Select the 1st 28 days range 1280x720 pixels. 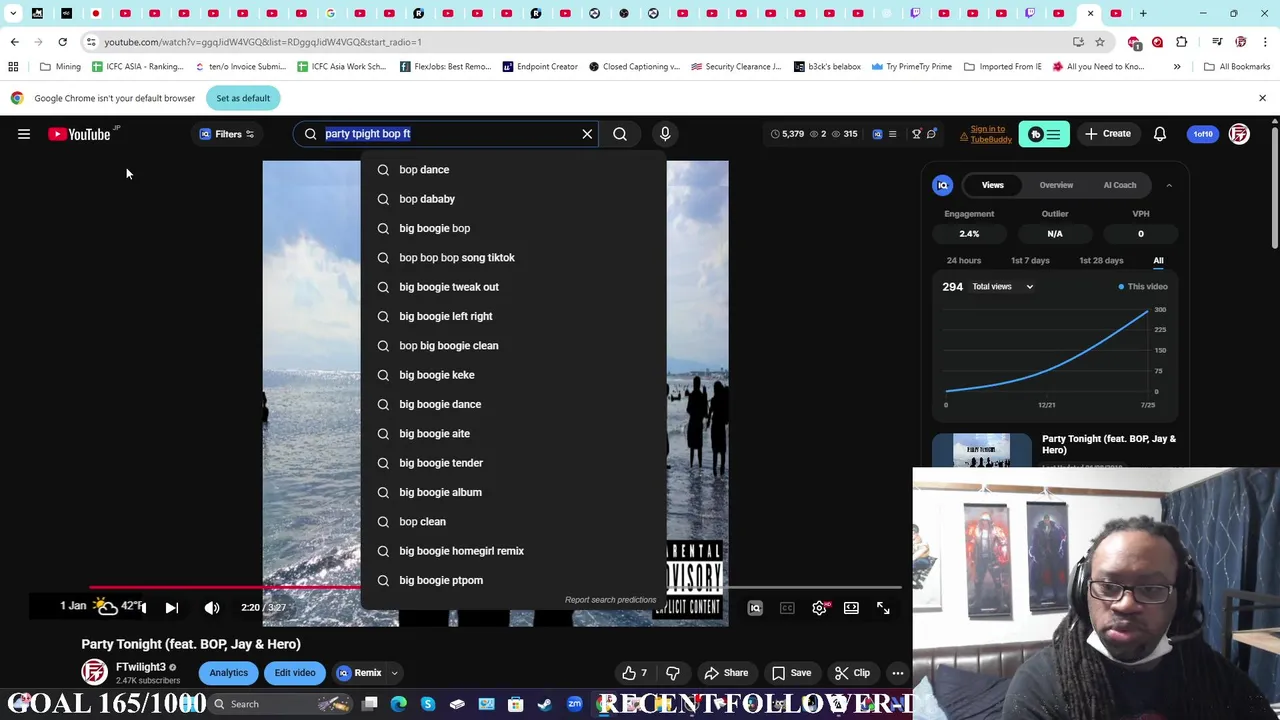coord(1101,261)
